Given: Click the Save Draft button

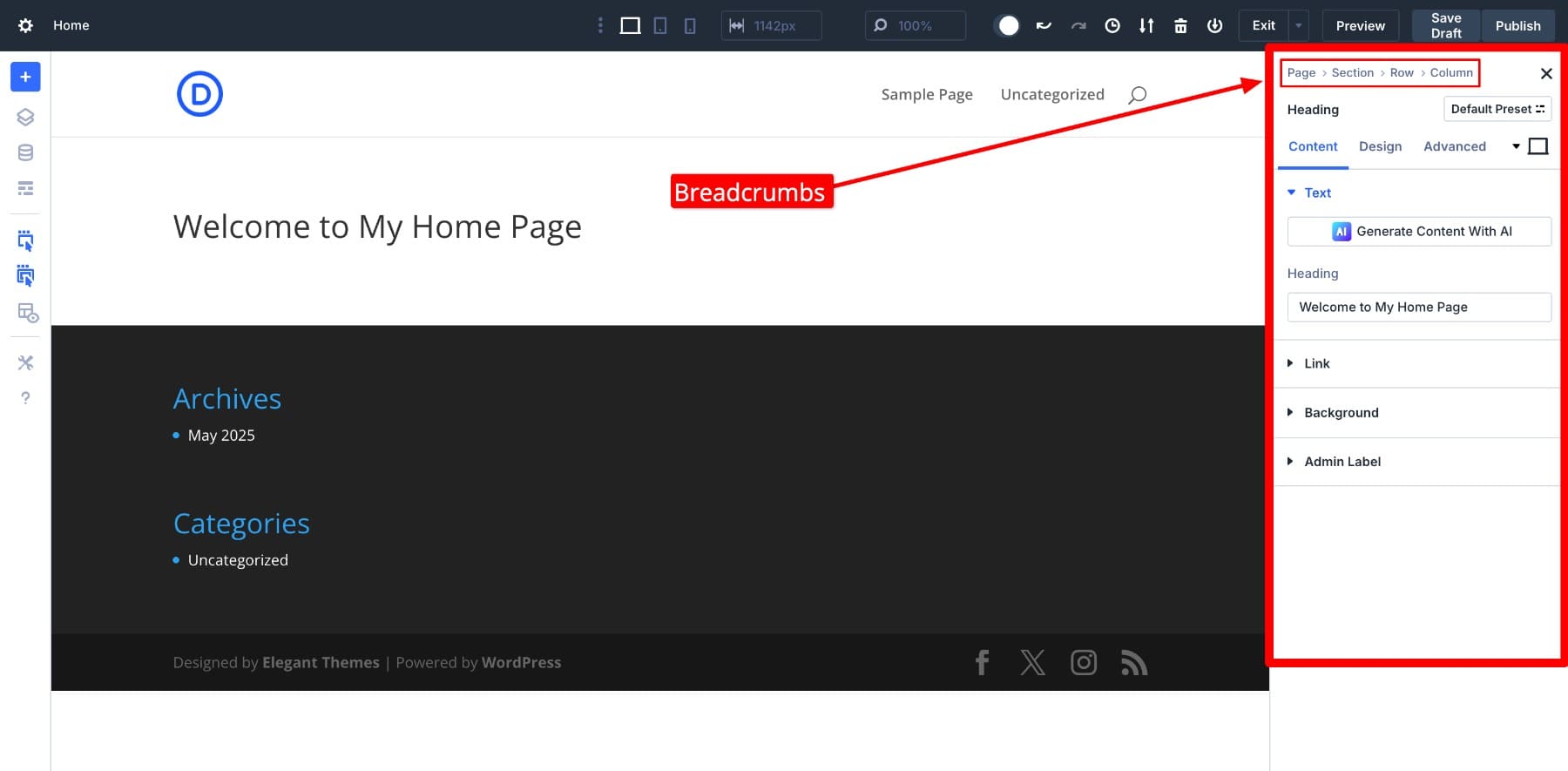Looking at the screenshot, I should [1446, 25].
